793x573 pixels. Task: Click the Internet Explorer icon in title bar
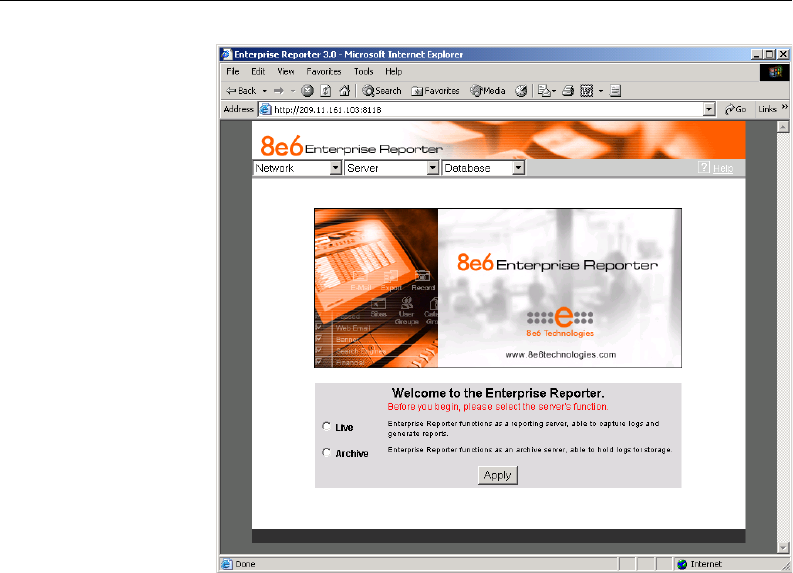click(x=227, y=54)
